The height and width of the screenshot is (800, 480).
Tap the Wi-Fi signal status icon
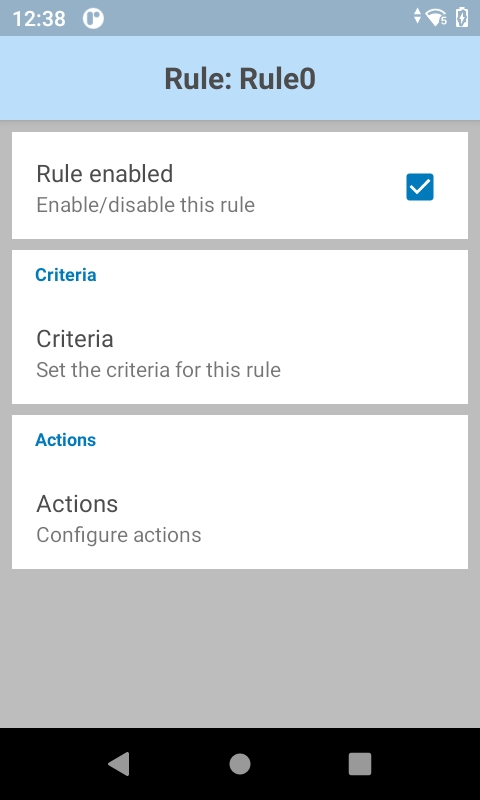click(437, 18)
